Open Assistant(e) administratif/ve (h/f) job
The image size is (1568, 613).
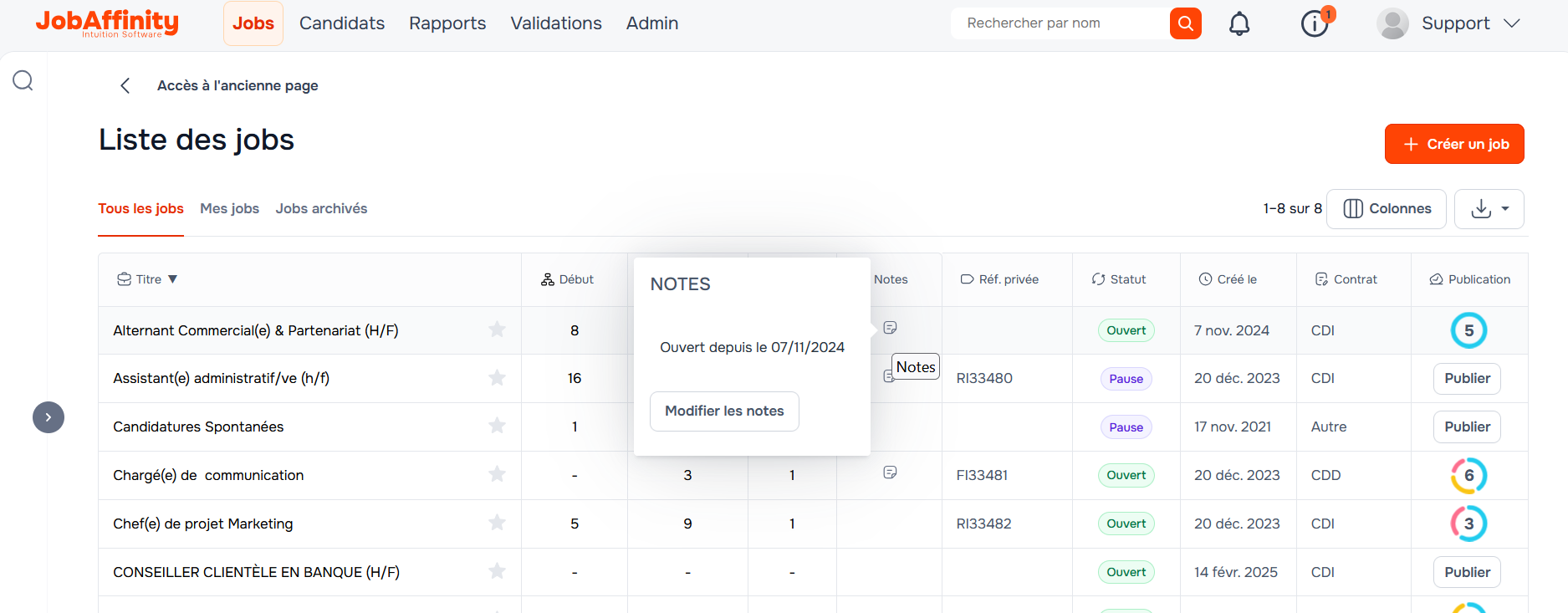click(x=222, y=378)
